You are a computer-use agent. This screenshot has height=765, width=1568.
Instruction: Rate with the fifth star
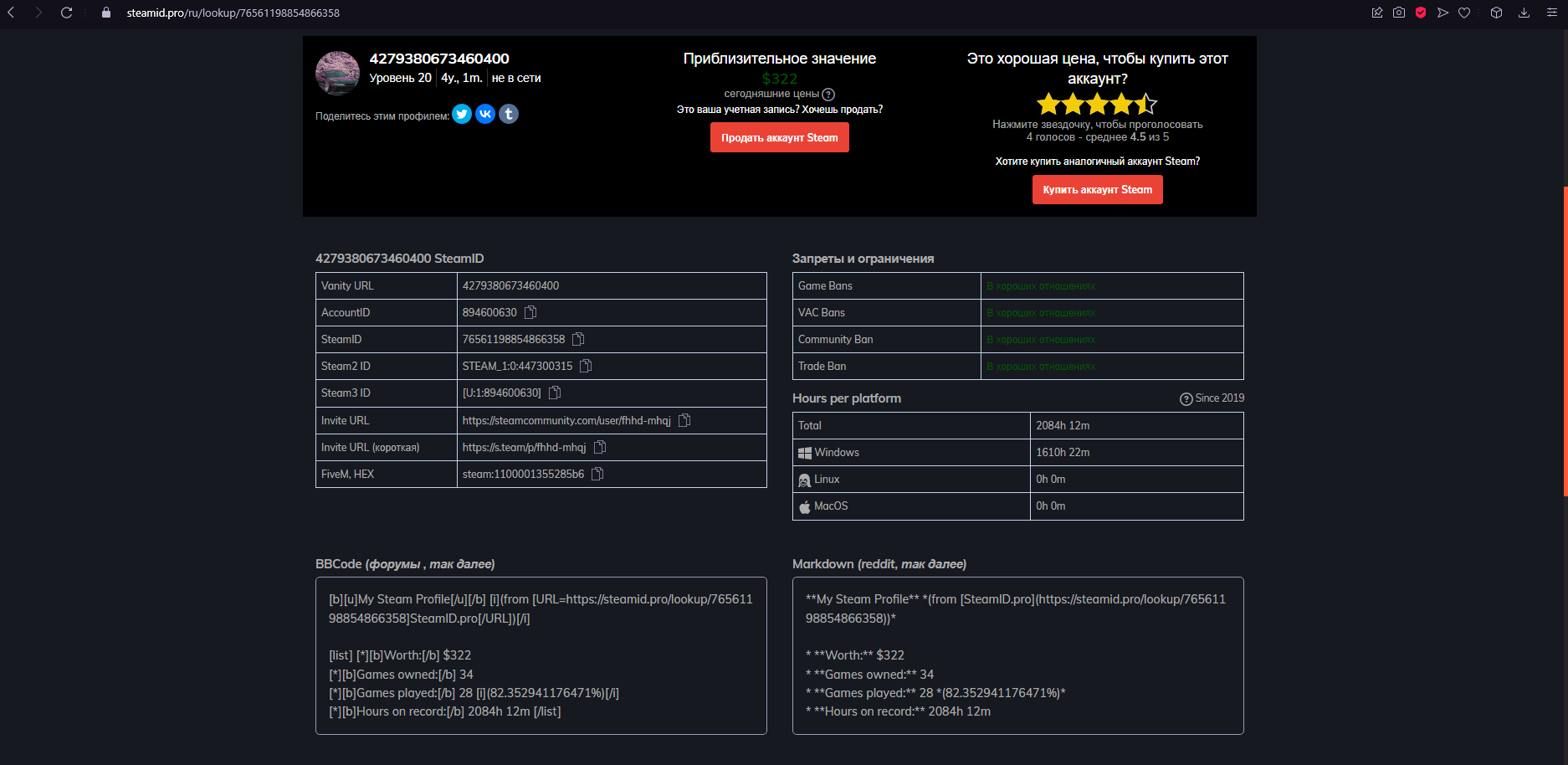1145,104
